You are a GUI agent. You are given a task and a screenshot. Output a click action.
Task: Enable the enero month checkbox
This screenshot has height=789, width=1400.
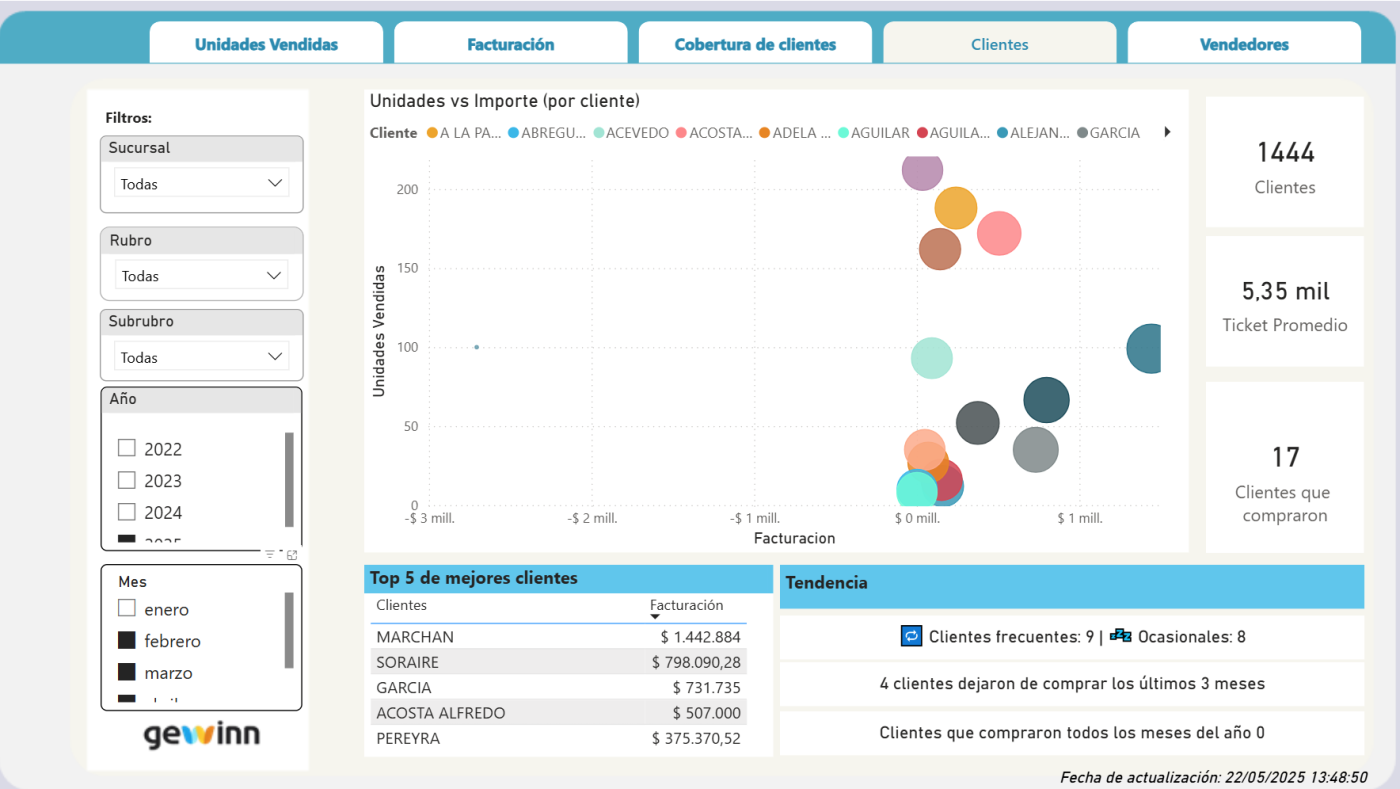pyautogui.click(x=127, y=608)
